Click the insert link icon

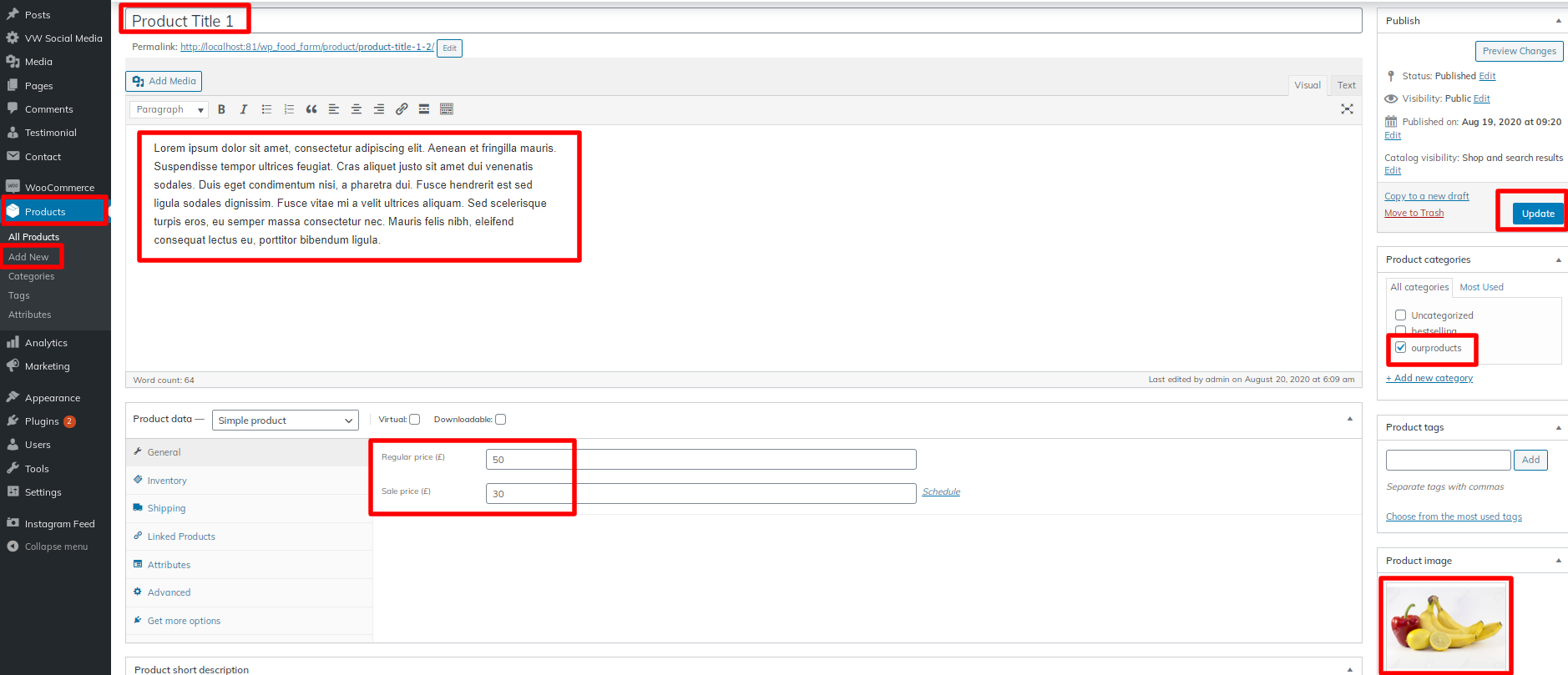click(402, 109)
